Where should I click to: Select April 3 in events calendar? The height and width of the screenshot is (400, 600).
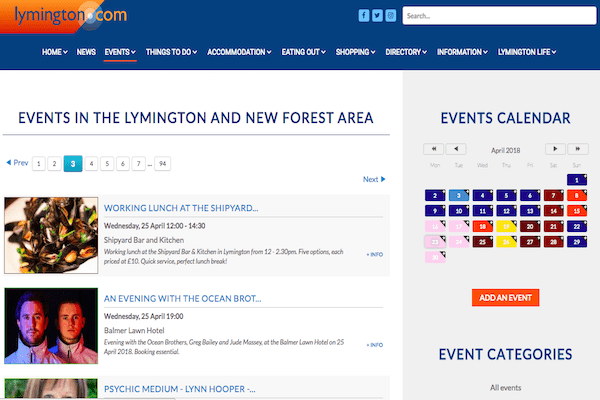coord(459,195)
